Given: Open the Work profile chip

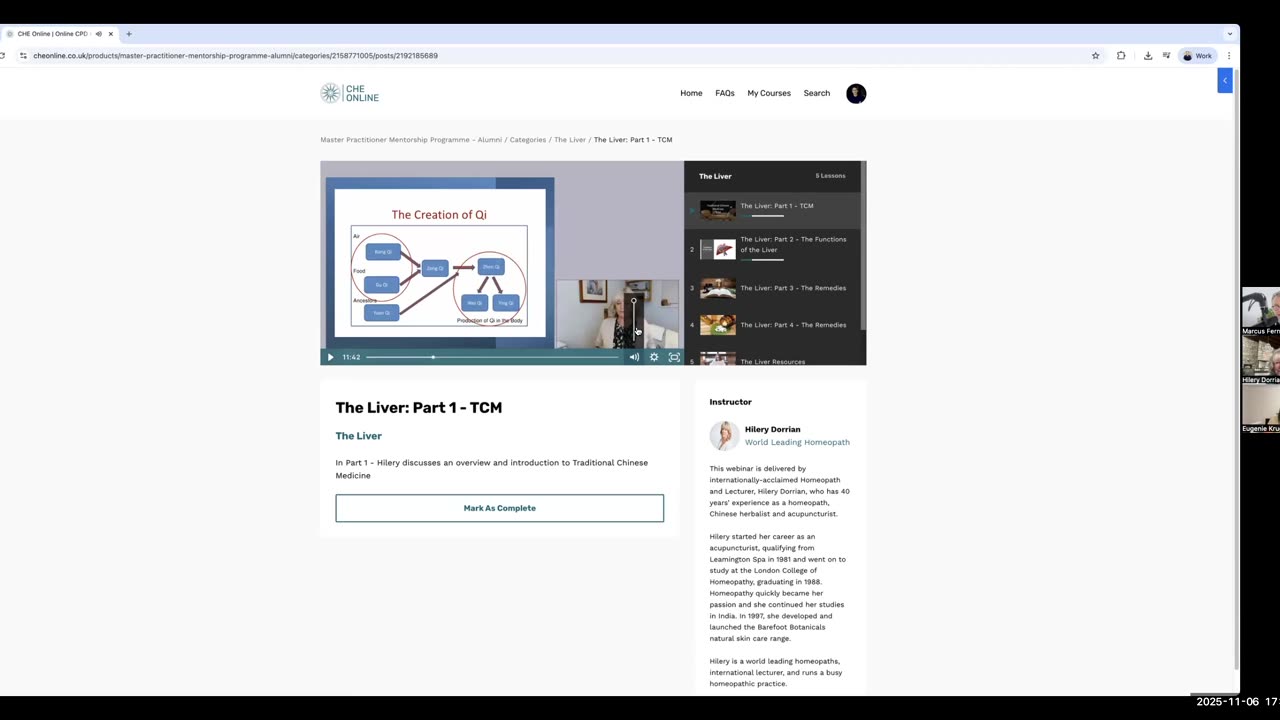Looking at the screenshot, I should [x=1197, y=56].
